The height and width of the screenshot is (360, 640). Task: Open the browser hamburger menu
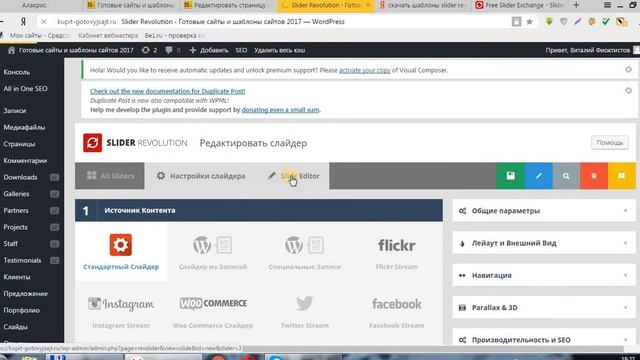[x=607, y=5]
